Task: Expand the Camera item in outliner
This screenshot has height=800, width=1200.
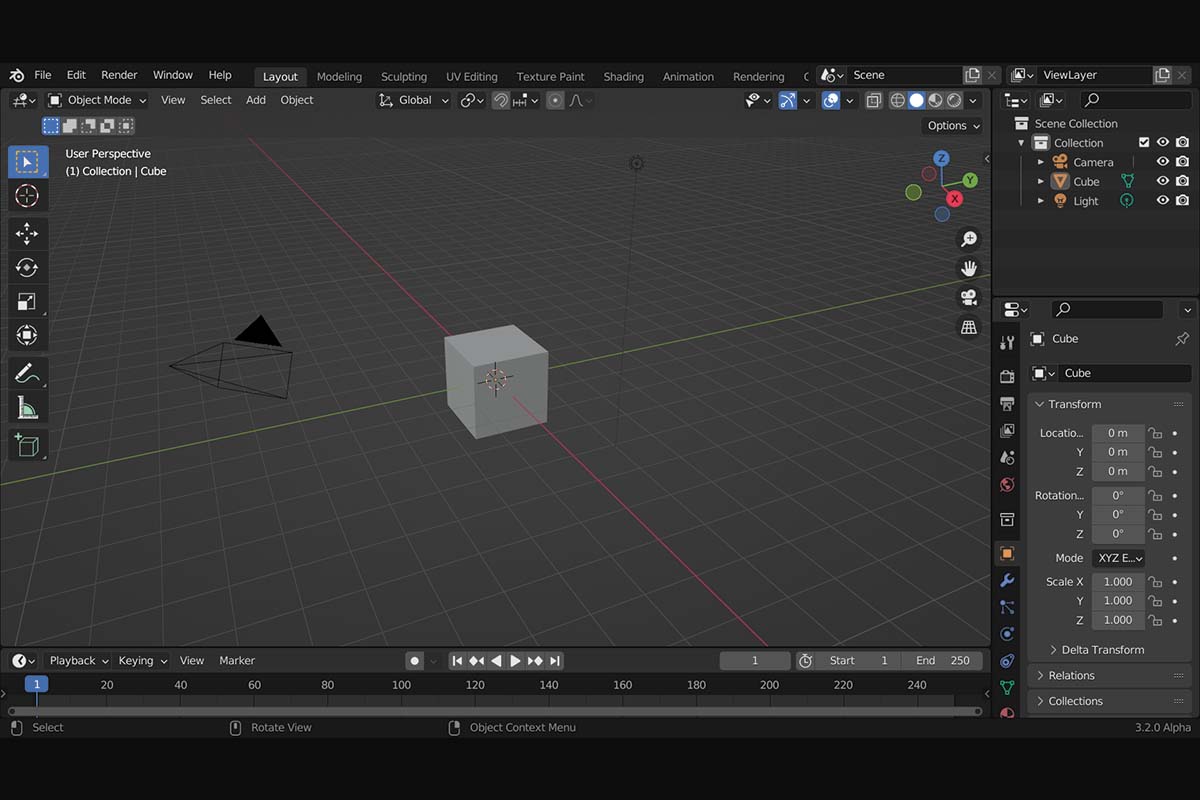Action: (1040, 162)
